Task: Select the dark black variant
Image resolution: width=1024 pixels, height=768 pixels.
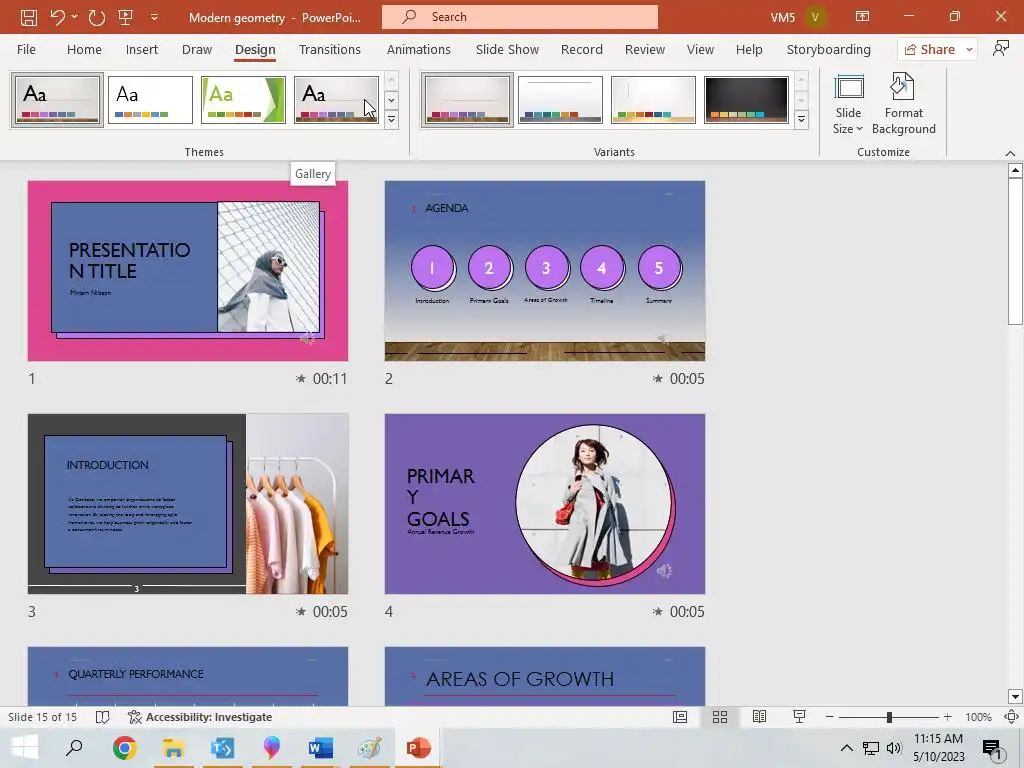Action: [x=746, y=100]
